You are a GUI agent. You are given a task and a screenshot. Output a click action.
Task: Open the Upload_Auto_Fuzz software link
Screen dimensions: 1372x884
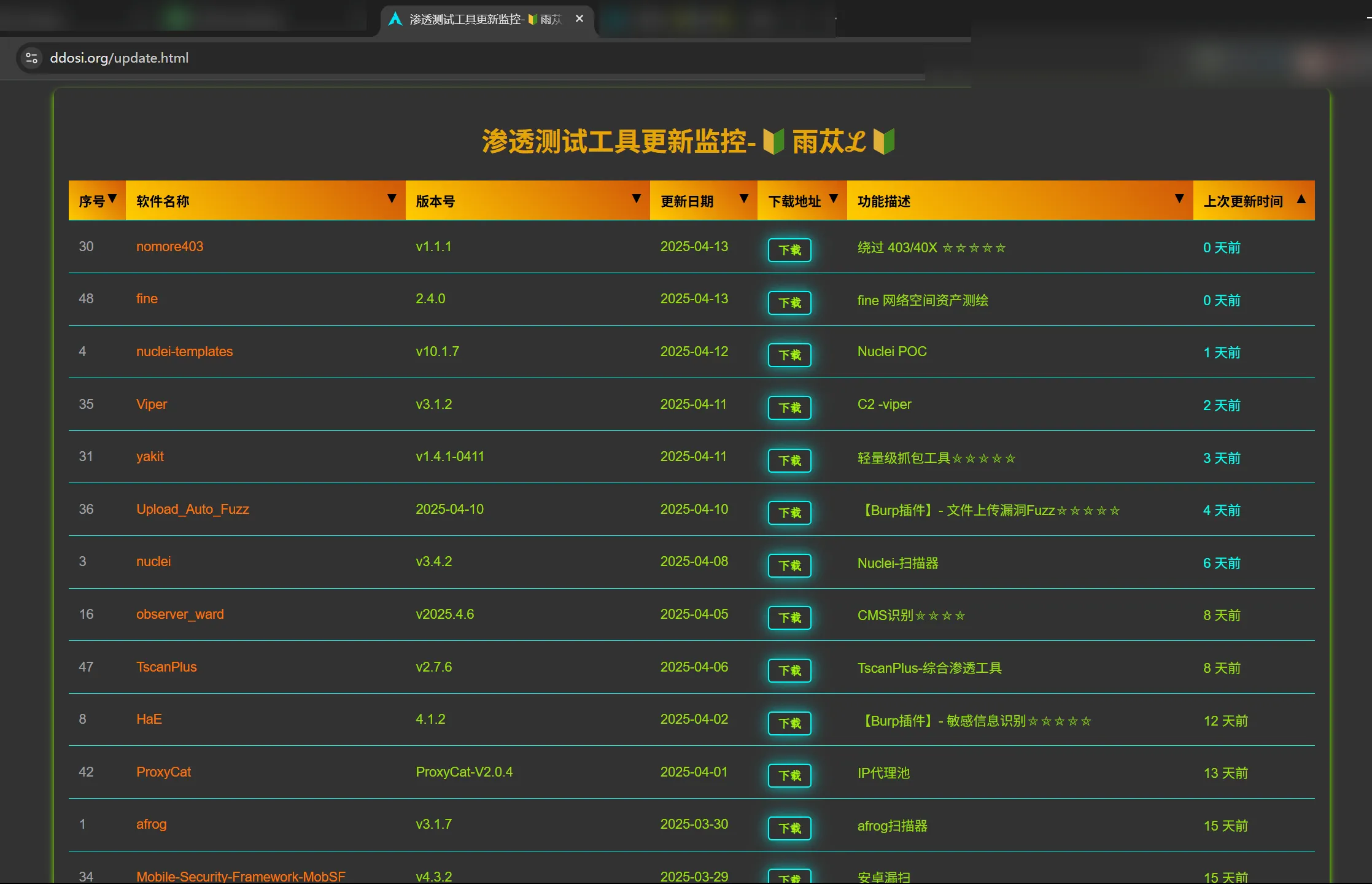[192, 509]
